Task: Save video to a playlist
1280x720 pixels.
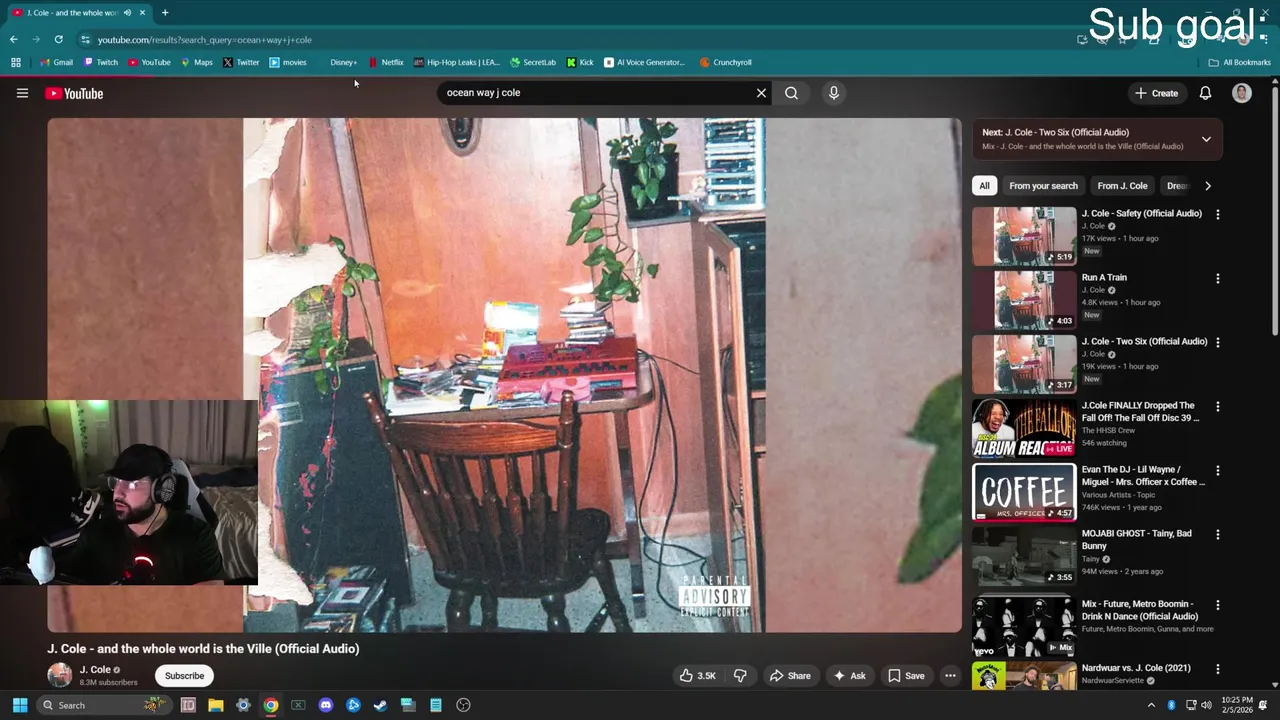Action: point(906,676)
